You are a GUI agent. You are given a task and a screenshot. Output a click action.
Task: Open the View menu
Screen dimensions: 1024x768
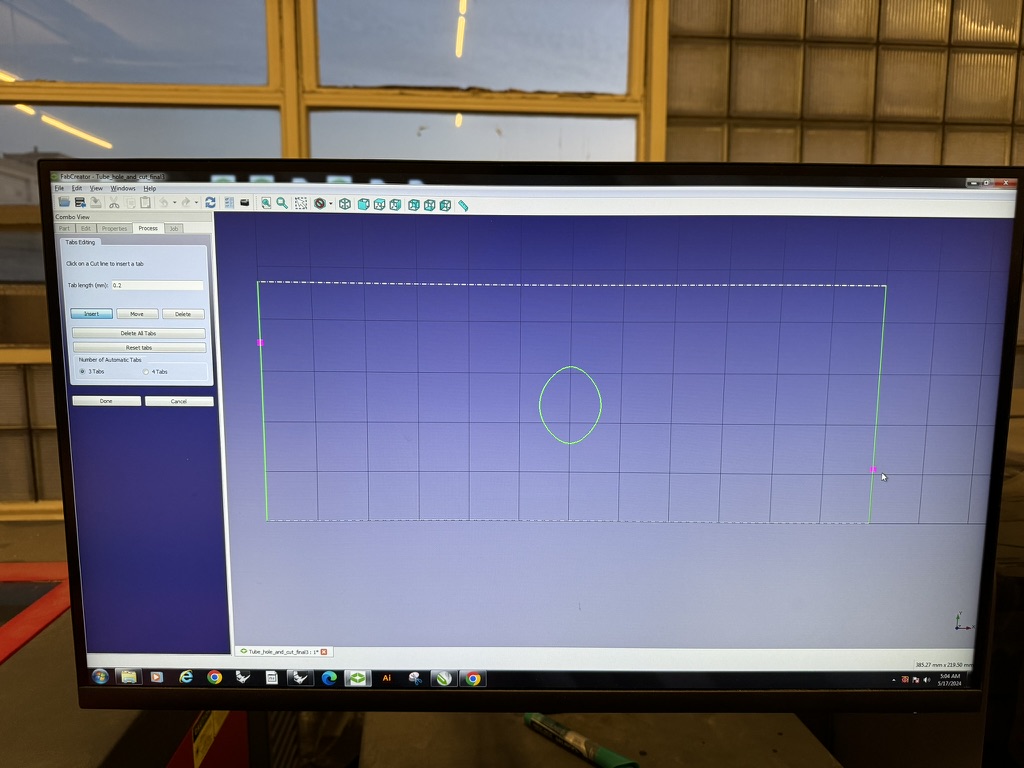96,188
